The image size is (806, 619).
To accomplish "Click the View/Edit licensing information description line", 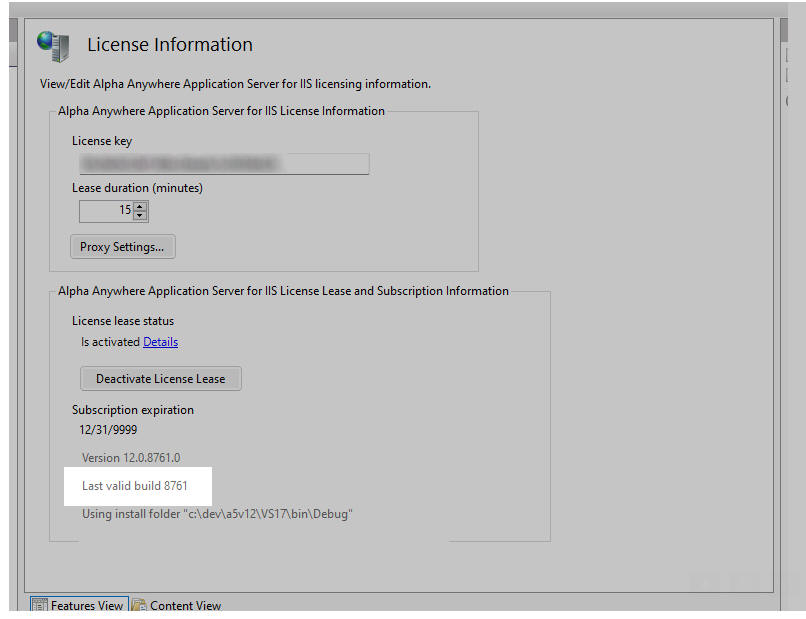I will click(x=235, y=84).
